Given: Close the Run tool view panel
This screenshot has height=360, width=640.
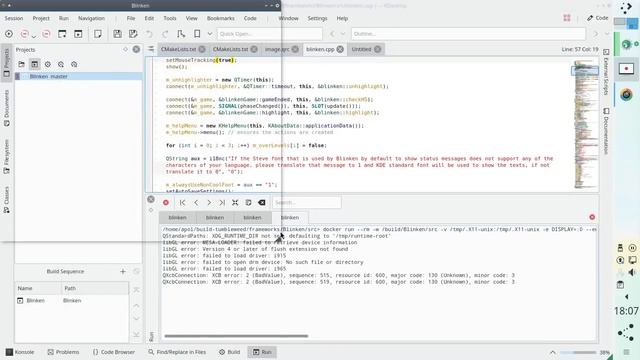Looking at the screenshot, I should pyautogui.click(x=151, y=199).
